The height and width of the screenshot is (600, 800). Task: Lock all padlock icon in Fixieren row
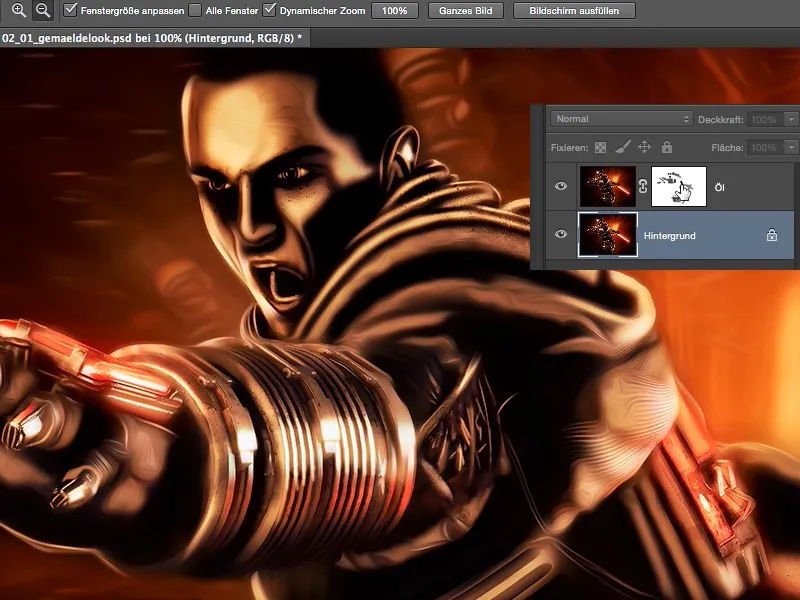point(667,147)
